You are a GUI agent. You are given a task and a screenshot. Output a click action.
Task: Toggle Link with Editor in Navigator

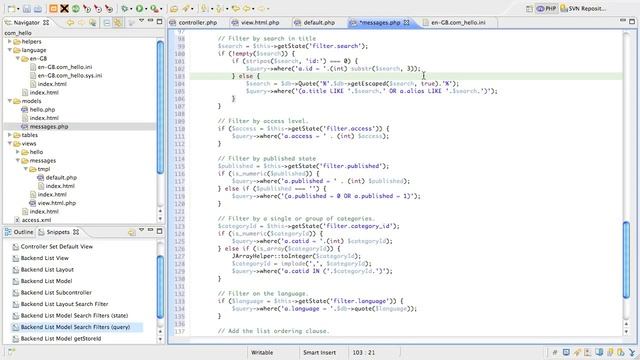click(x=118, y=23)
